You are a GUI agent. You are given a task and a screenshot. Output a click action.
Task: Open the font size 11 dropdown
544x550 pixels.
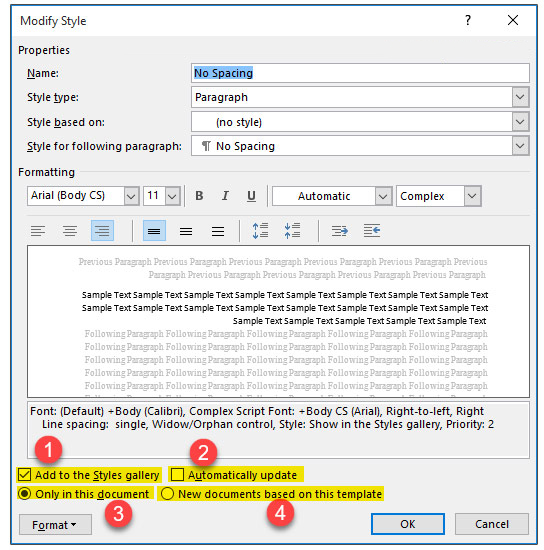[x=172, y=196]
